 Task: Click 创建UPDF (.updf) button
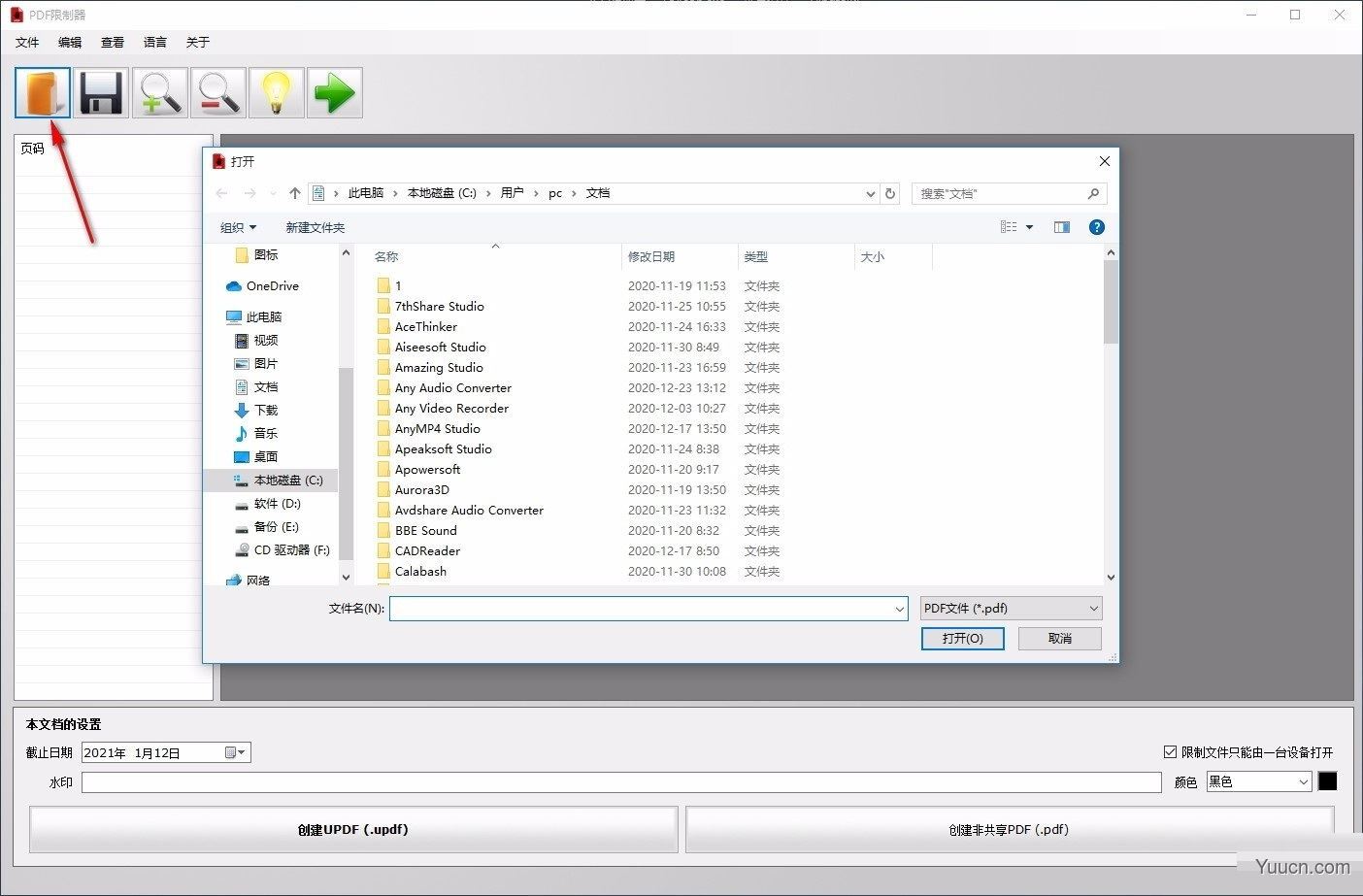coord(353,830)
